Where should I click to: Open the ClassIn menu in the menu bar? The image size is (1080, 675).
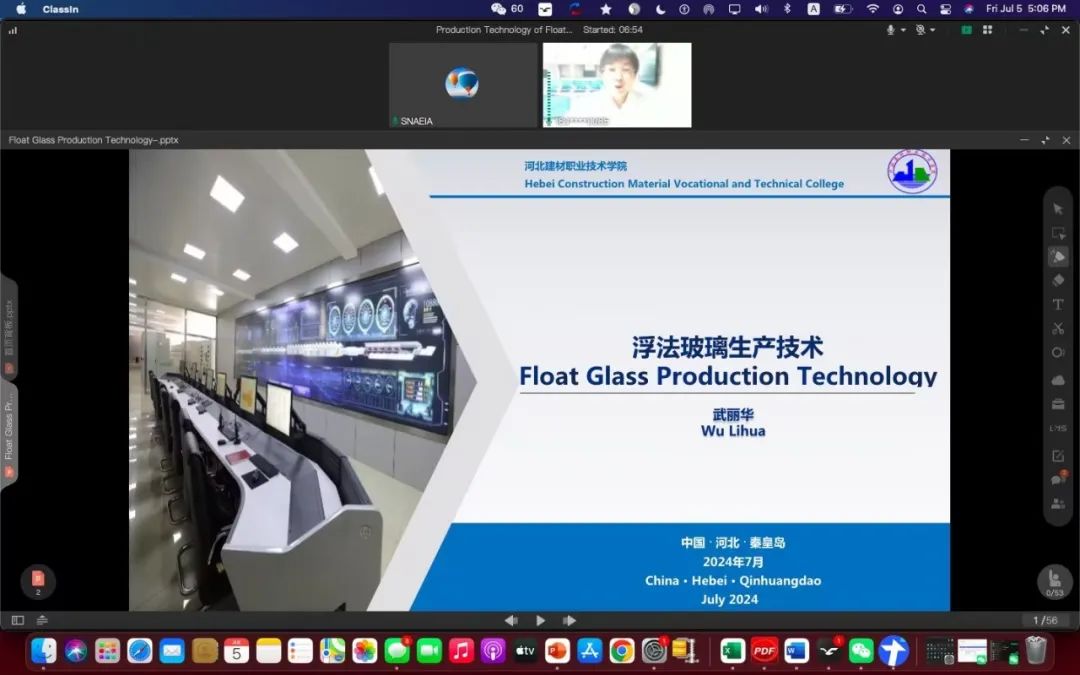pos(61,9)
